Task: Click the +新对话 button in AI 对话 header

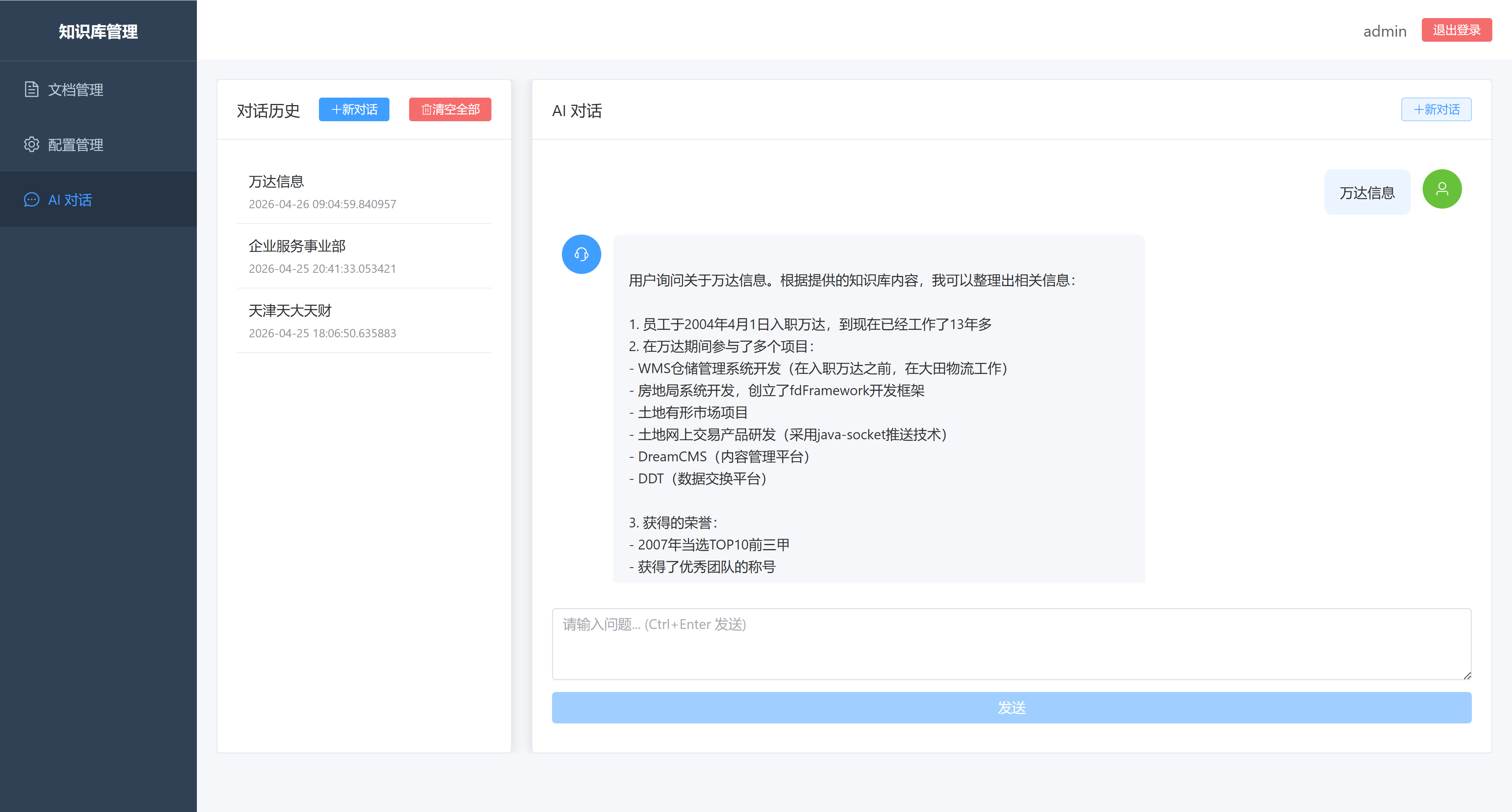Action: pos(1436,110)
